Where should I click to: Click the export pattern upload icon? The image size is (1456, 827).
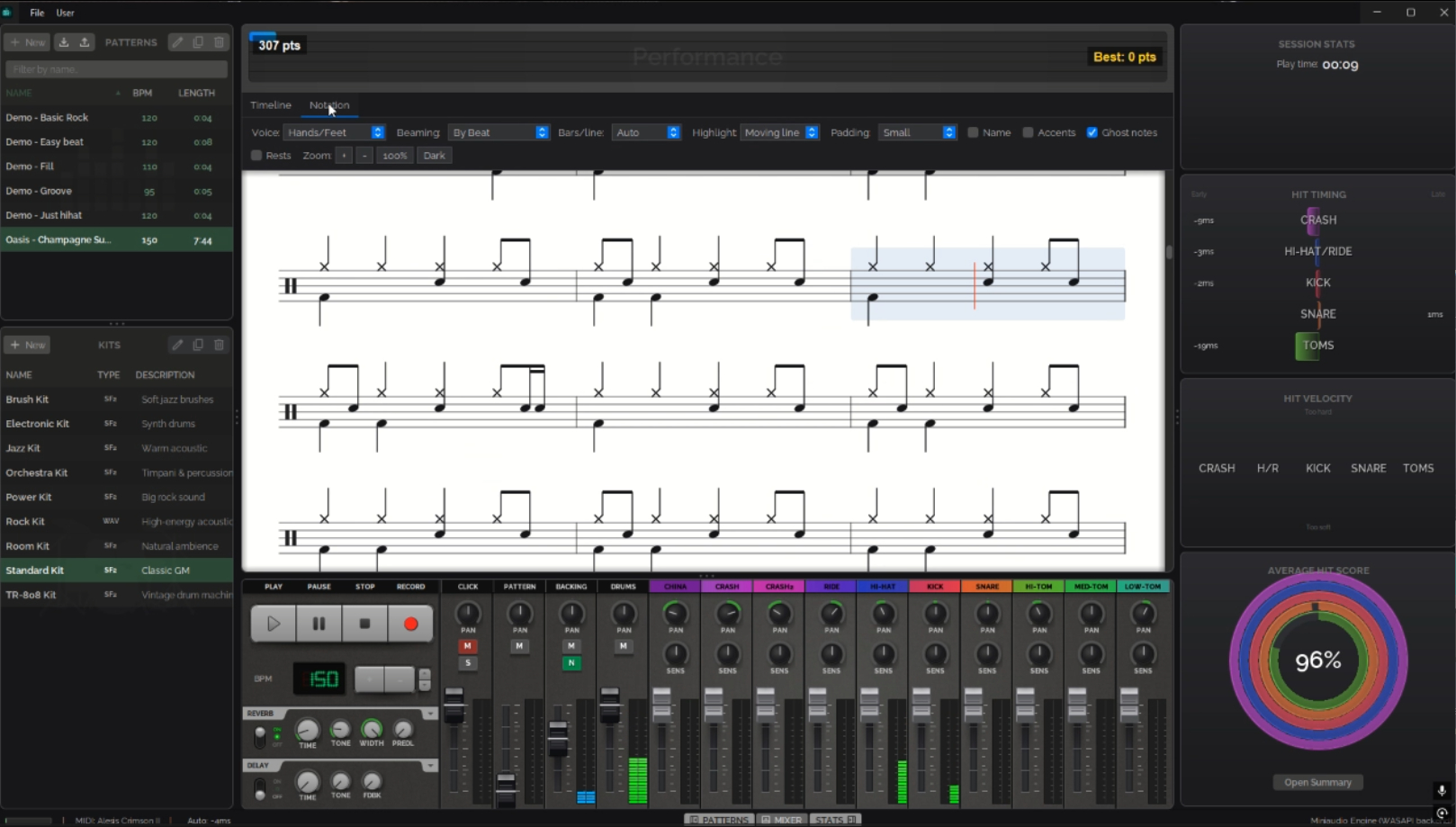click(85, 42)
